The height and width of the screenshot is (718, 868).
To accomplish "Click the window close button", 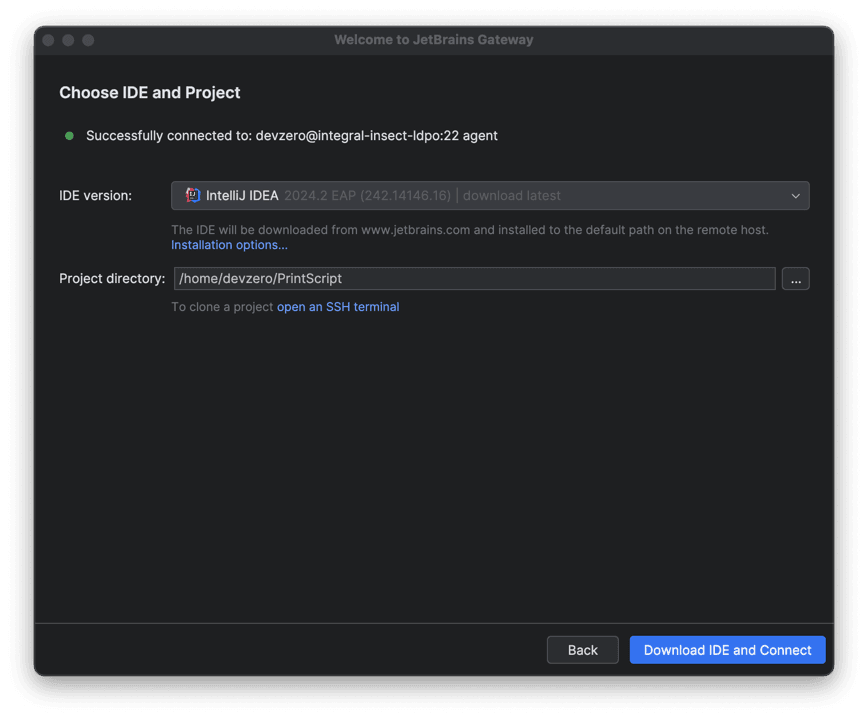I will click(x=48, y=40).
